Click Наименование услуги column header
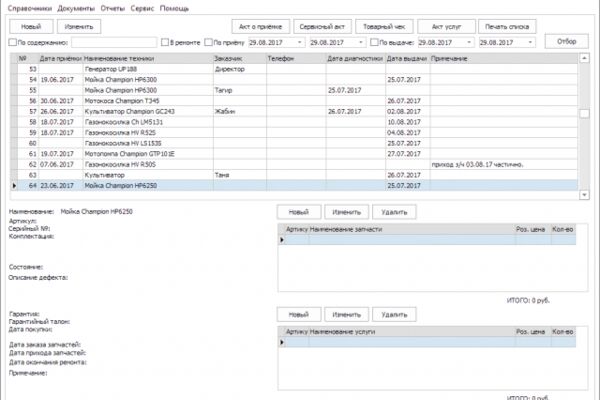This screenshot has height=400, width=600. 412,332
